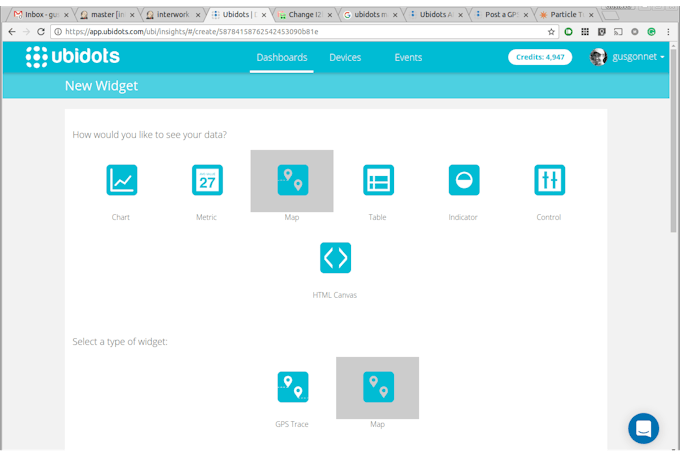This screenshot has height=457, width=680.
Task: Select the Map widget type icon
Action: 378,387
